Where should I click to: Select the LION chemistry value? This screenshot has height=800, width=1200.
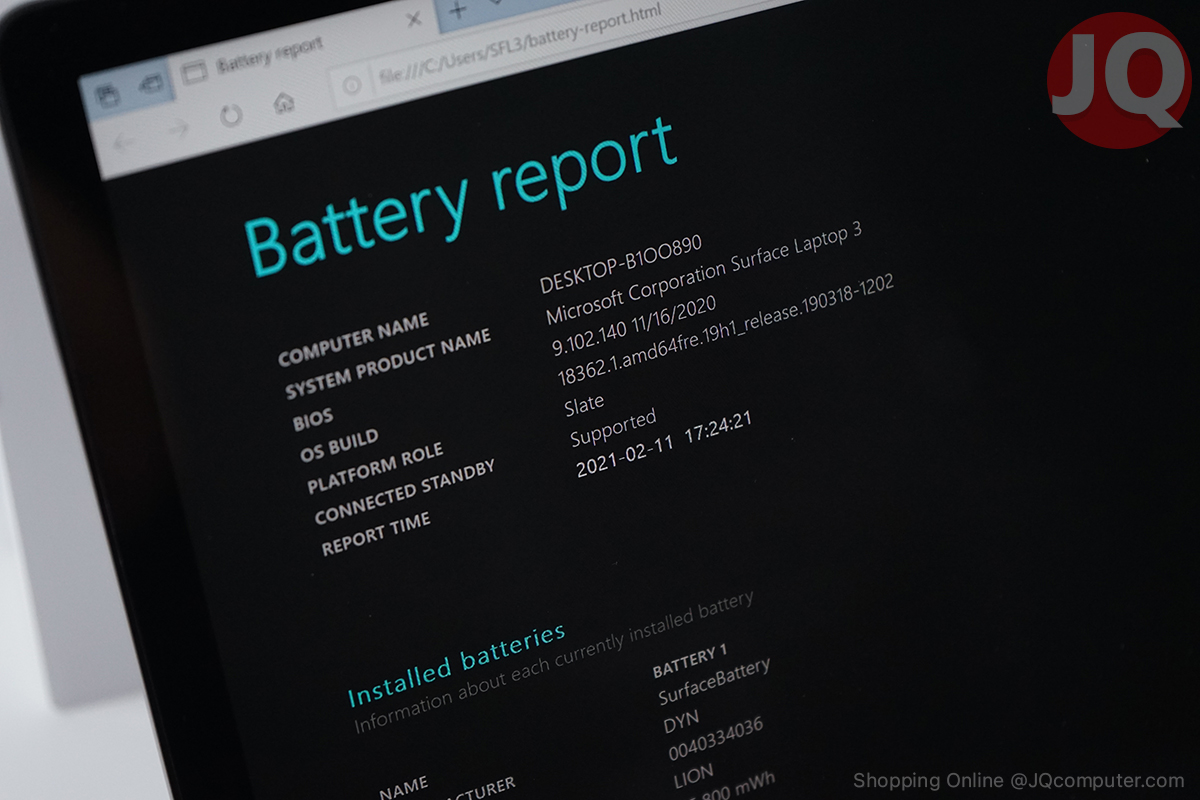[x=692, y=777]
